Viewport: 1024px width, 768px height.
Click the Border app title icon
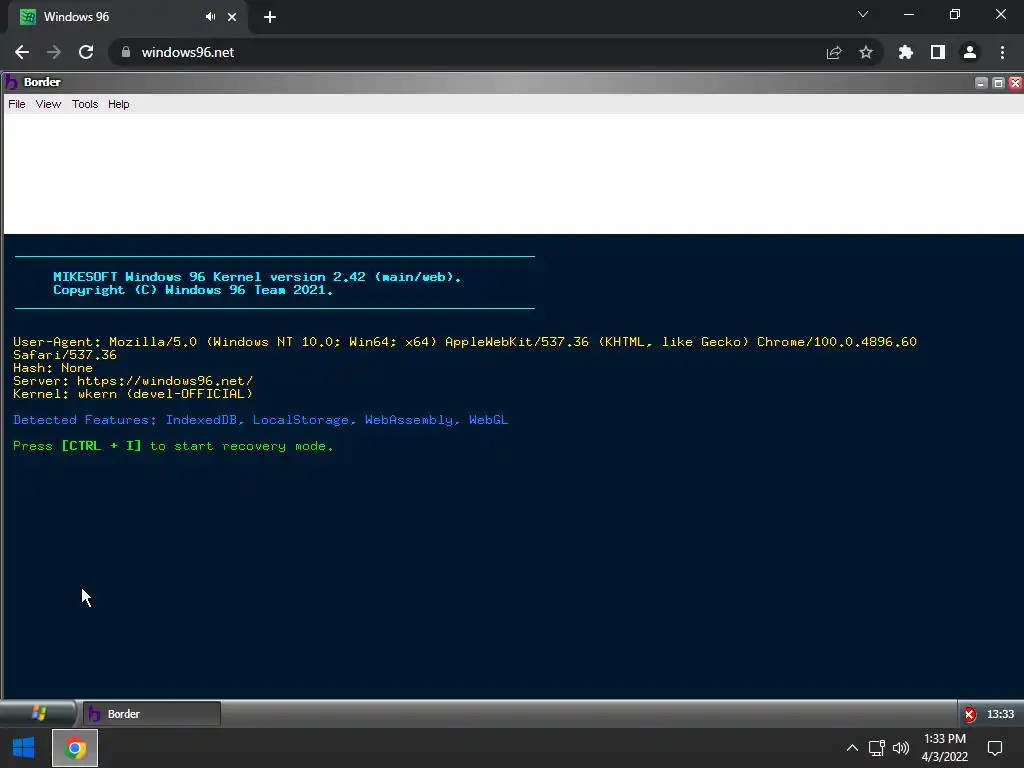tap(11, 82)
